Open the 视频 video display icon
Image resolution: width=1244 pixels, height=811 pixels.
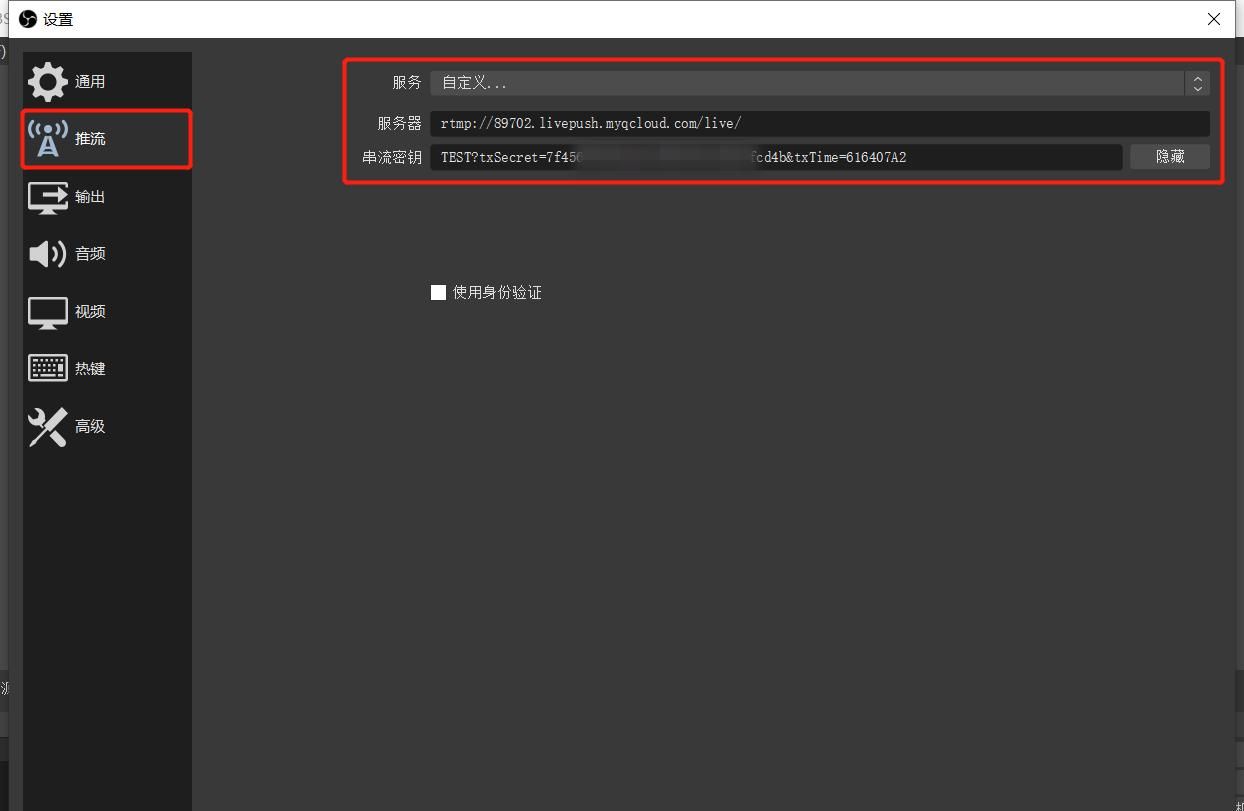tap(48, 312)
